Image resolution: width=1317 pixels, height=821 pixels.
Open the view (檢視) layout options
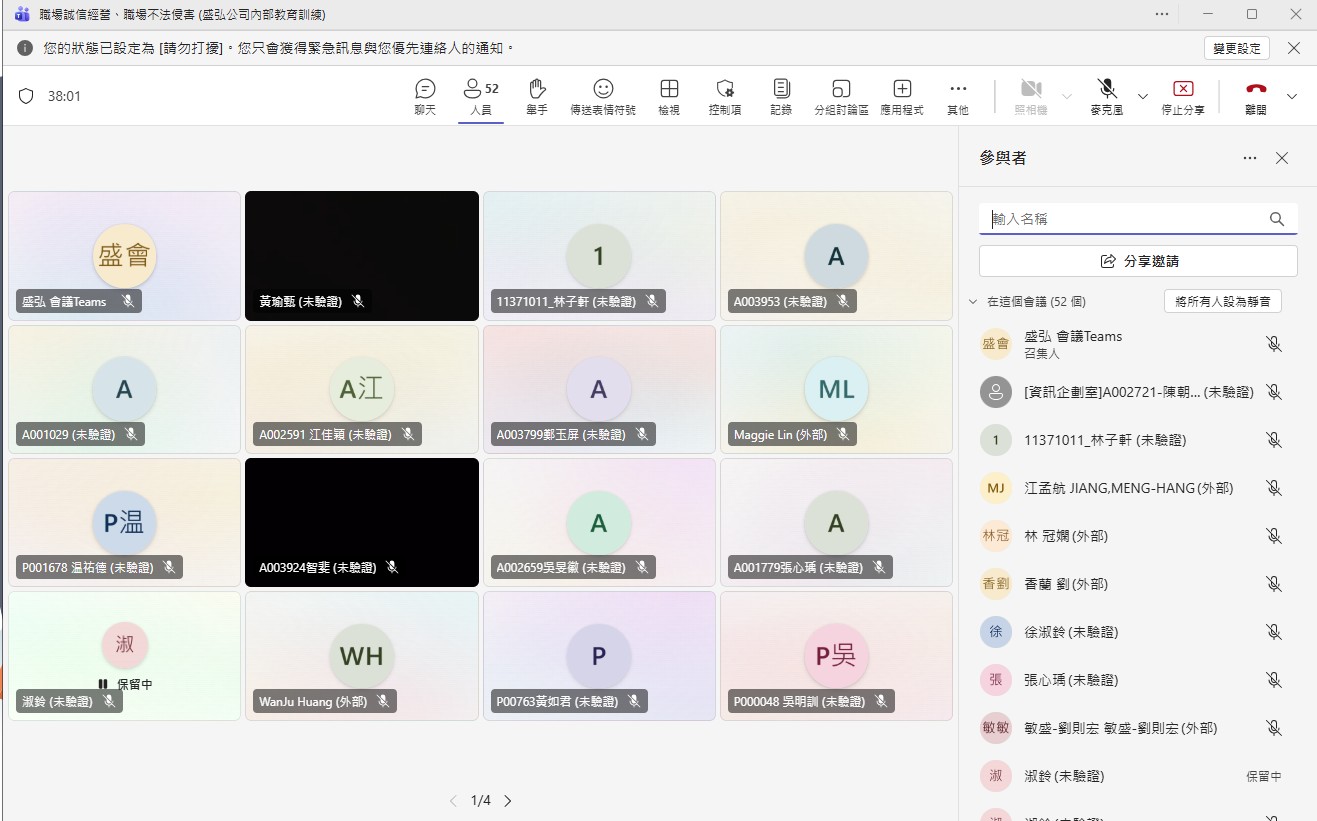[x=669, y=96]
